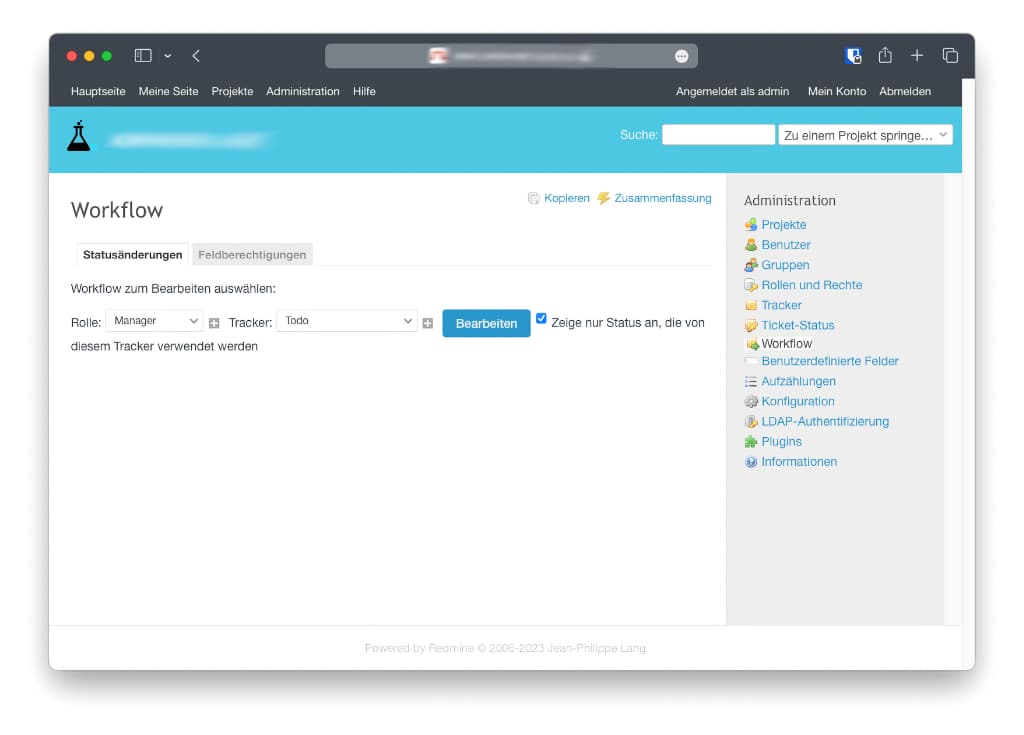Go to Plugins in the Administration sidebar
Viewport: 1024px width, 735px height.
[x=781, y=441]
